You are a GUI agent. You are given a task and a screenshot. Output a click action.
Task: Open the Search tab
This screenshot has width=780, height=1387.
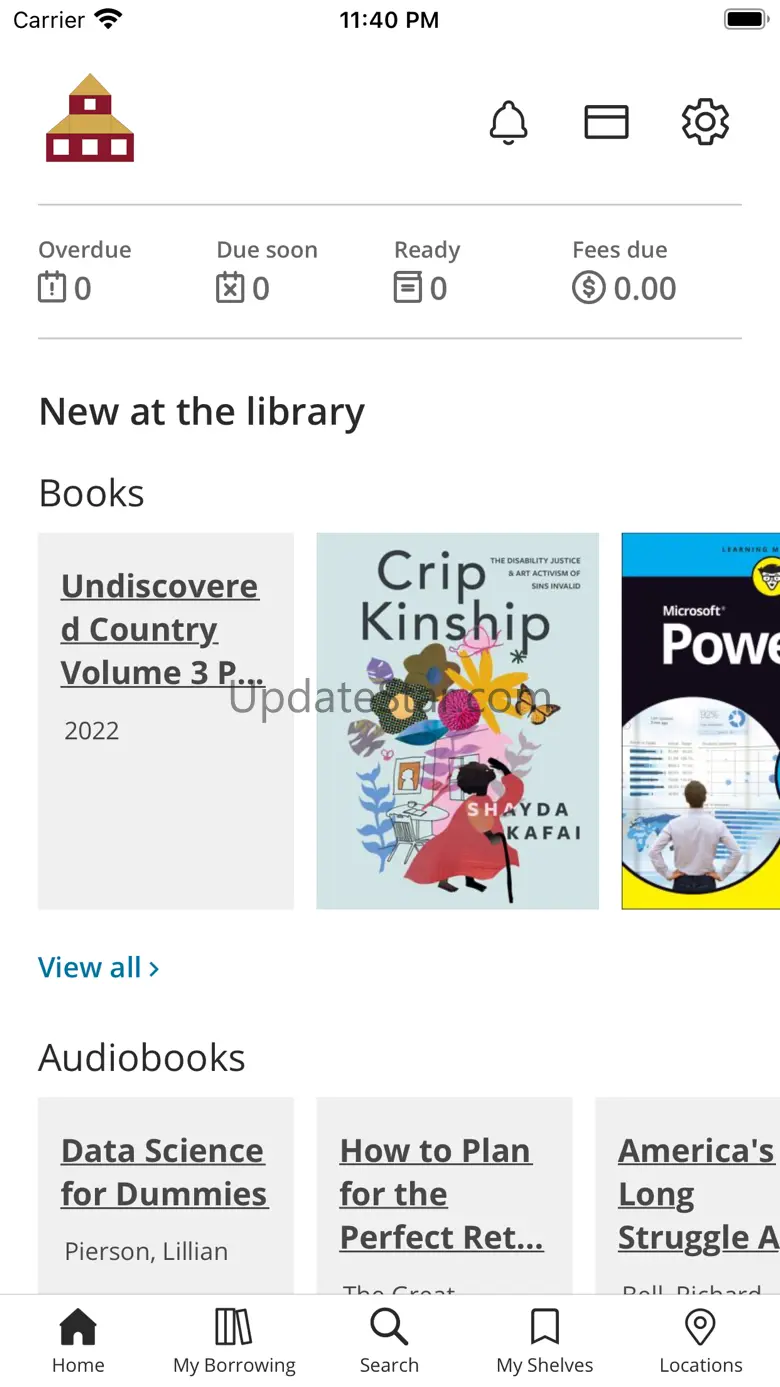point(389,1342)
